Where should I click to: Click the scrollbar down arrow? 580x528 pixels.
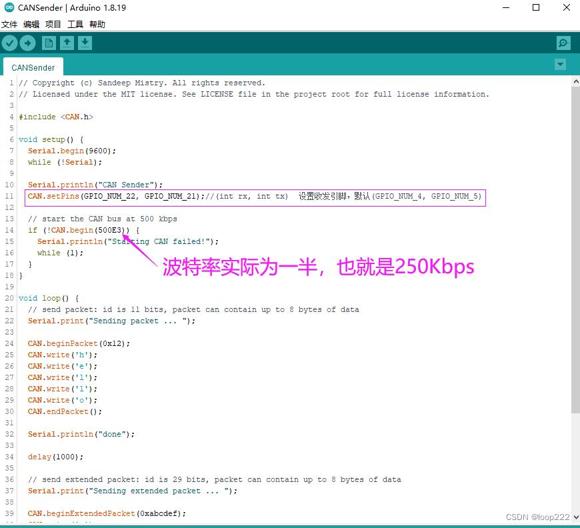click(x=576, y=517)
